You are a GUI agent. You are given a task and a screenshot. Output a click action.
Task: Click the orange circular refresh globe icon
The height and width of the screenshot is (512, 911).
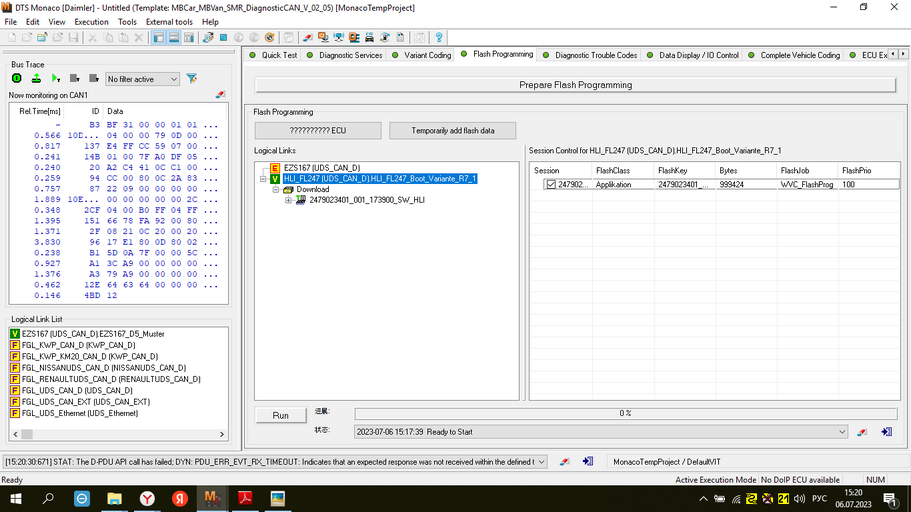coord(270,38)
